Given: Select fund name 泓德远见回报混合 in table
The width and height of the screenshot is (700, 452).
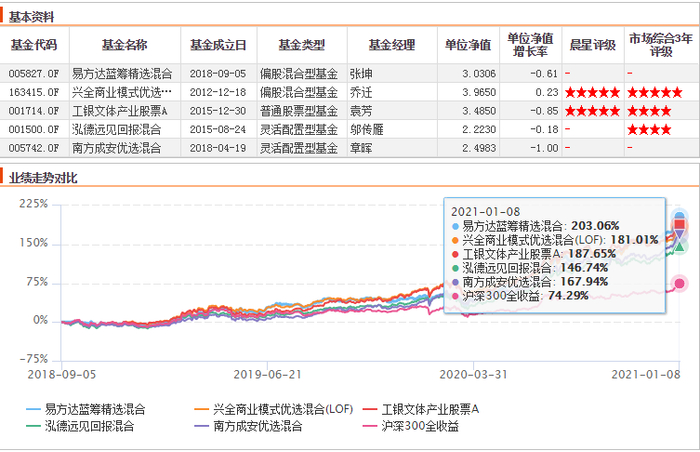Looking at the screenshot, I should [117, 130].
